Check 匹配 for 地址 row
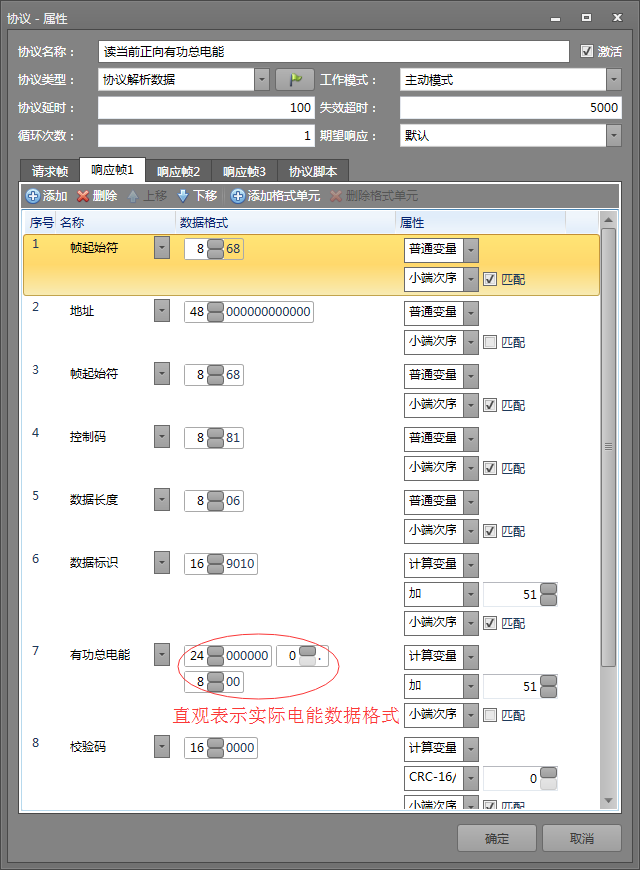This screenshot has height=870, width=640. 490,342
